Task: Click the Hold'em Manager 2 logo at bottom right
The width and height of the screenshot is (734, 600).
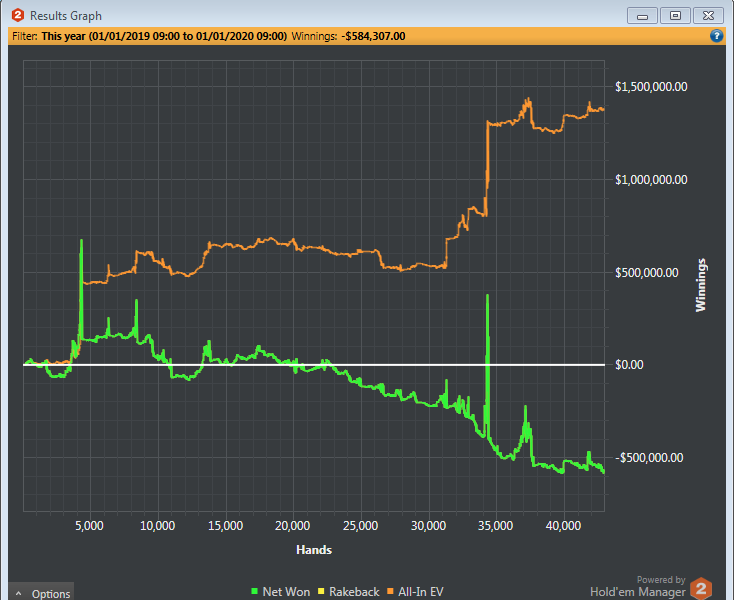Action: click(x=701, y=589)
